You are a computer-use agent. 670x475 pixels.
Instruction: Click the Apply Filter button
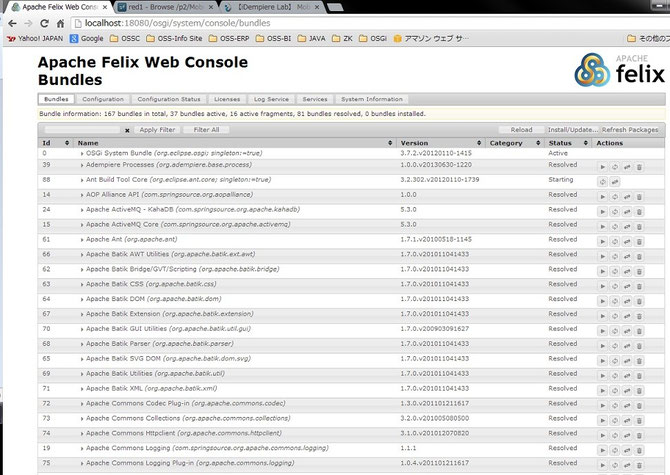pos(157,130)
